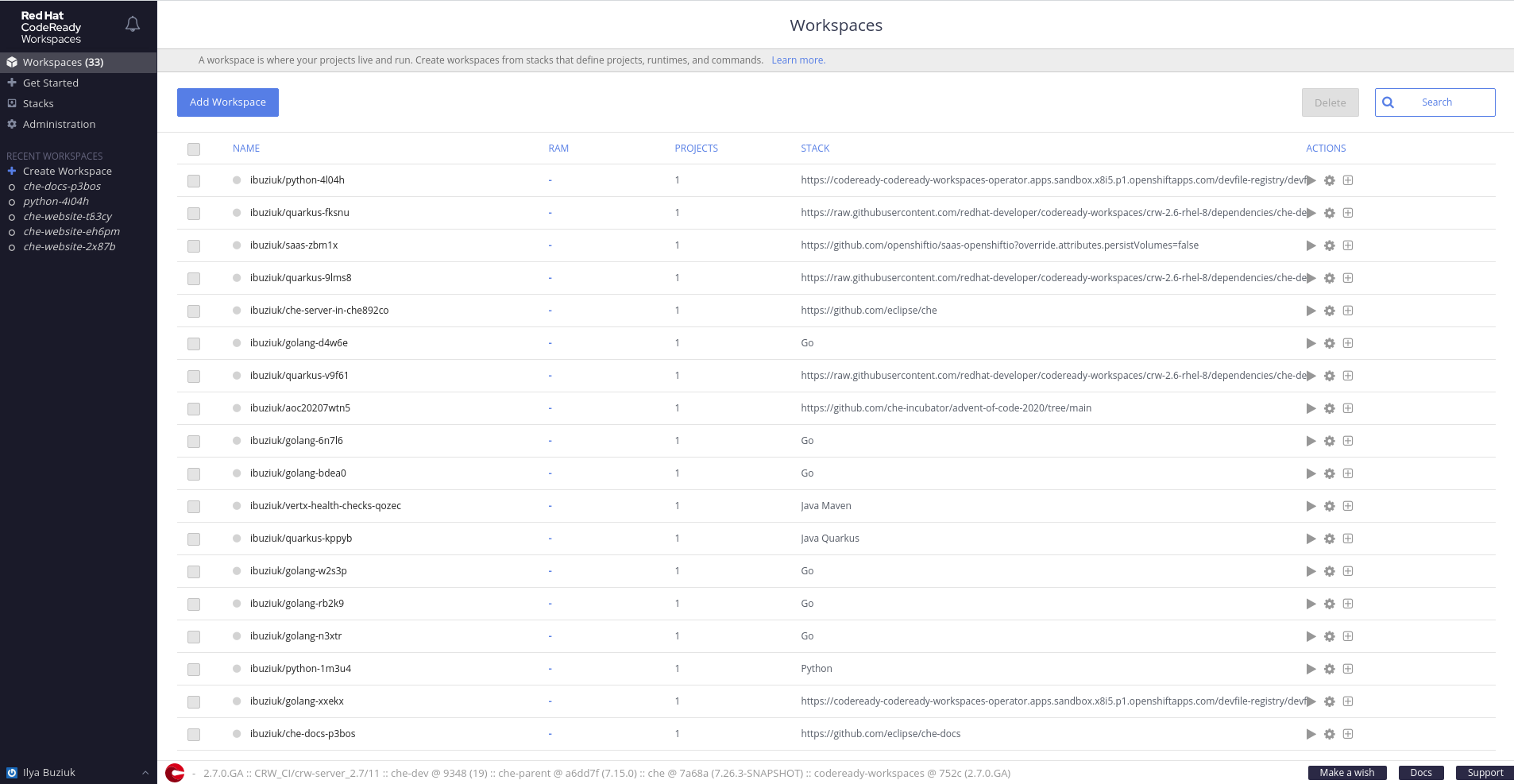This screenshot has width=1514, height=784.
Task: Click plus-square icon for ibuziuk/golang-6n7l6
Action: click(x=1348, y=441)
